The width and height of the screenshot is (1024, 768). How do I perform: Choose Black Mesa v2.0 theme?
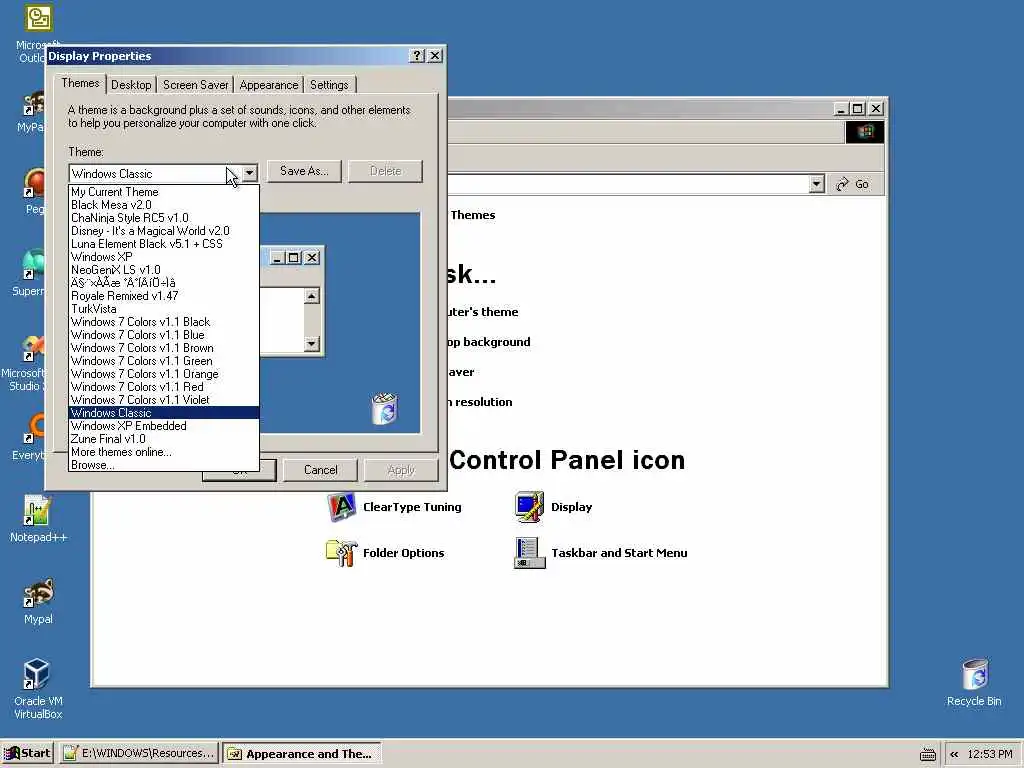click(x=164, y=205)
